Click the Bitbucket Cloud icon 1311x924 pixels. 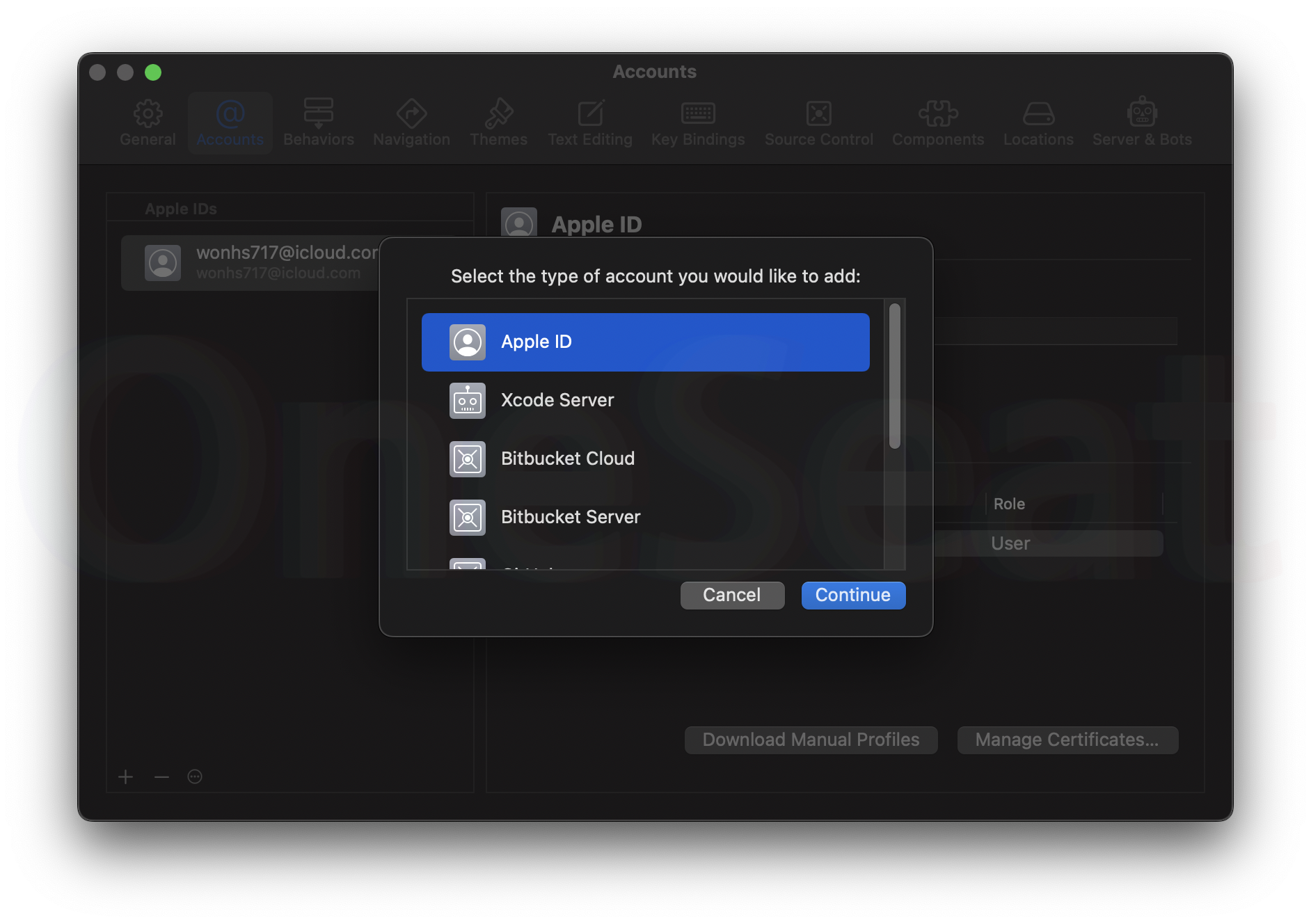coord(468,459)
